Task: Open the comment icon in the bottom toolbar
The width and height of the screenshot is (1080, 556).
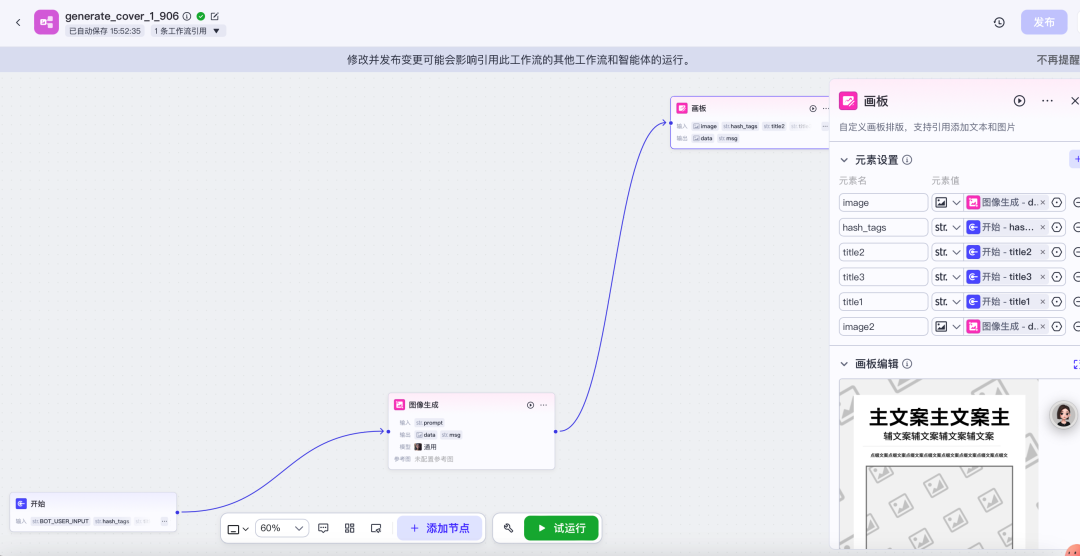Action: 323,528
